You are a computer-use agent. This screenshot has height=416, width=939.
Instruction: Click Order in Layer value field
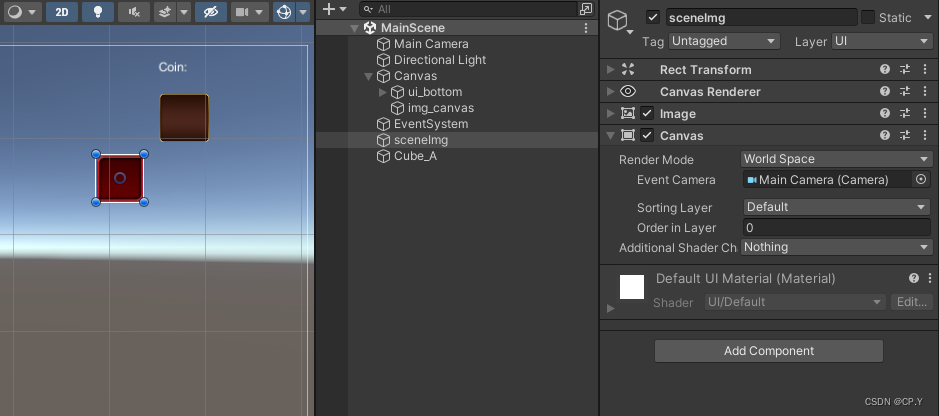836,227
